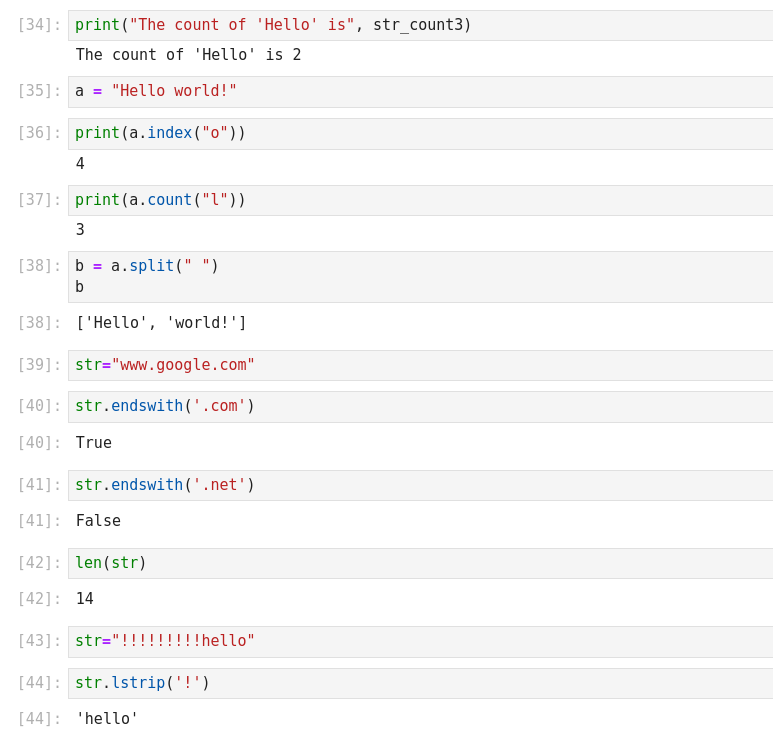
Task: Click the True output result
Action: 94,443
